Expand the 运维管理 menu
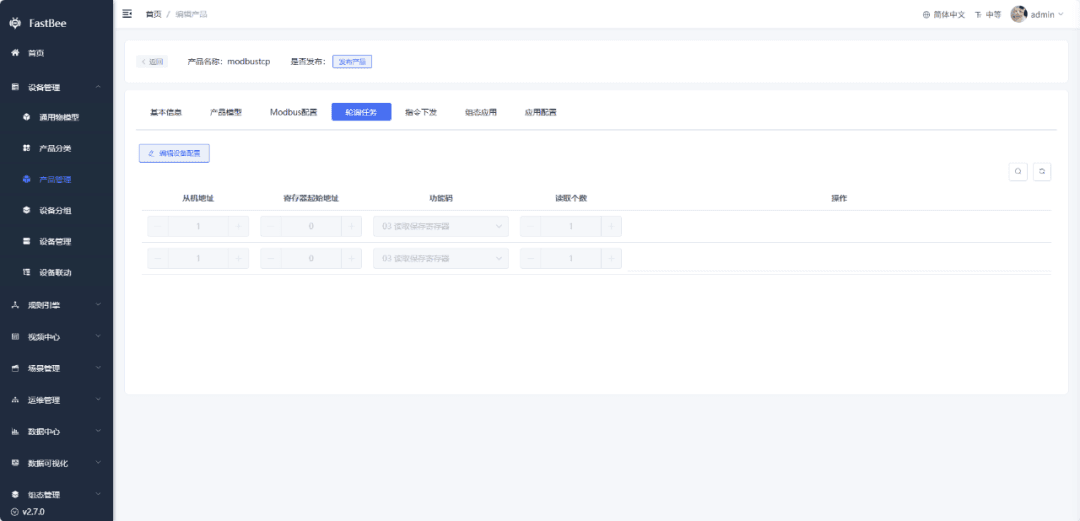 click(x=56, y=400)
